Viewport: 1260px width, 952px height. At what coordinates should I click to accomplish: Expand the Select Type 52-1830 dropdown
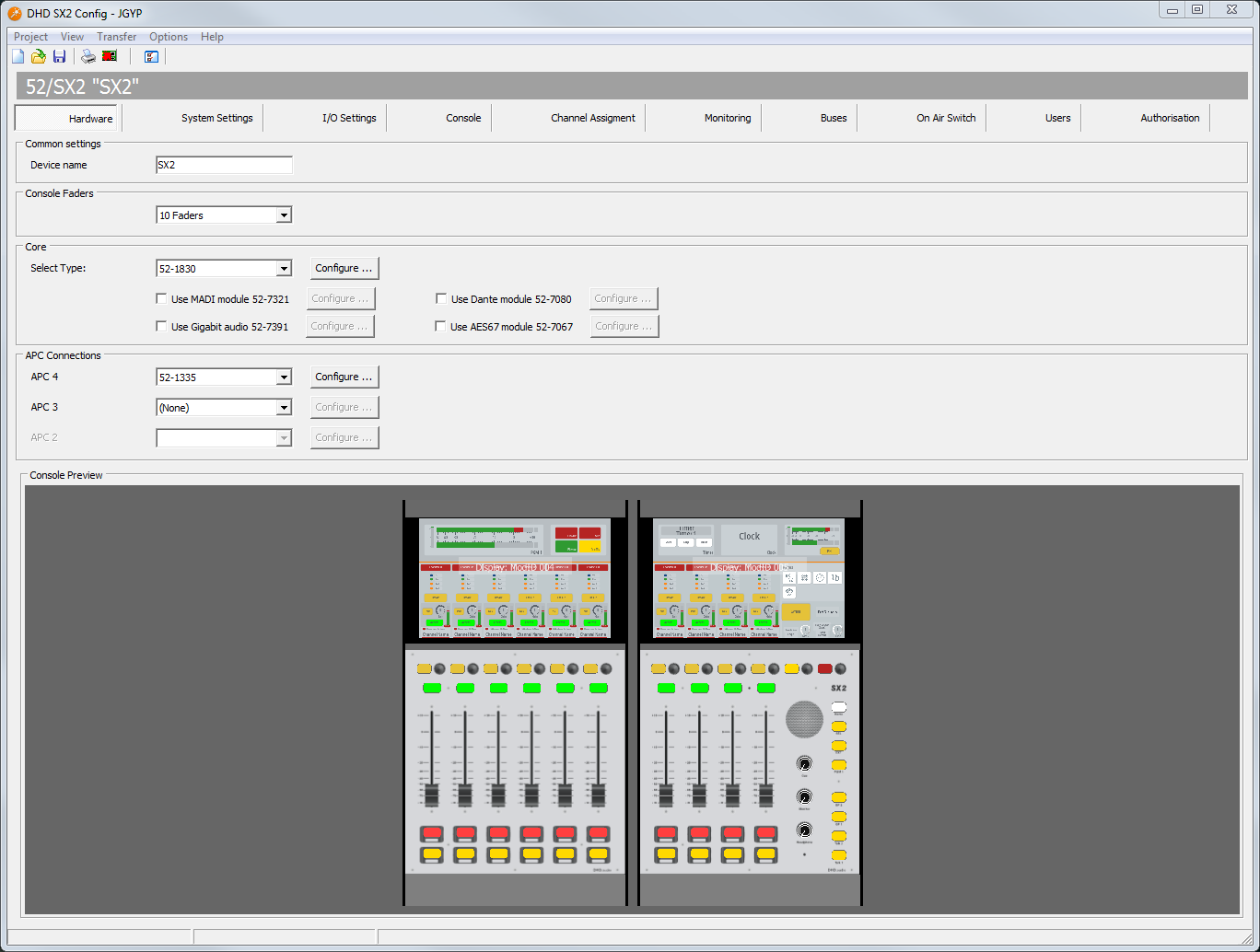click(x=284, y=269)
